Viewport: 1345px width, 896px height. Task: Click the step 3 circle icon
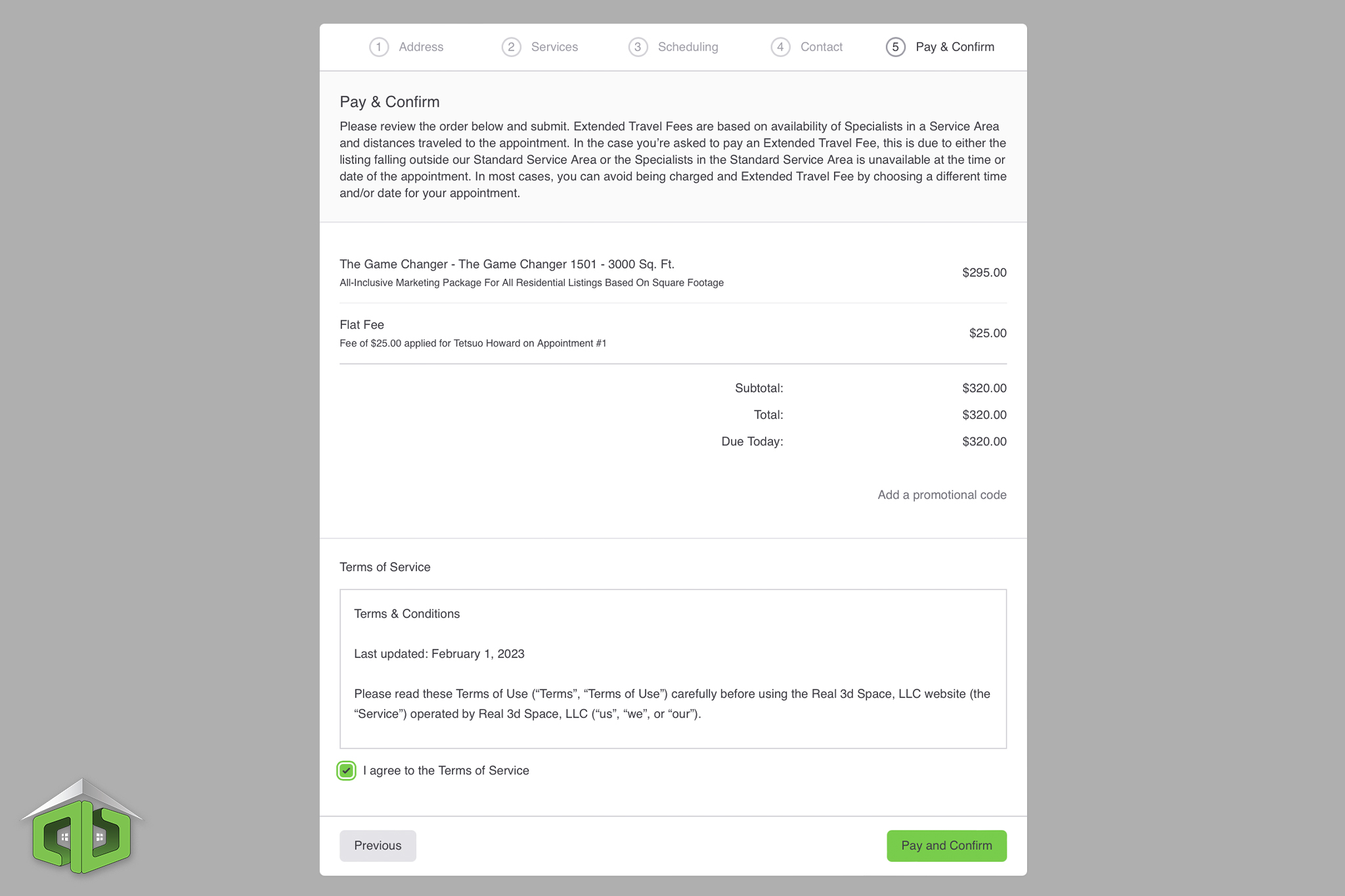[638, 47]
